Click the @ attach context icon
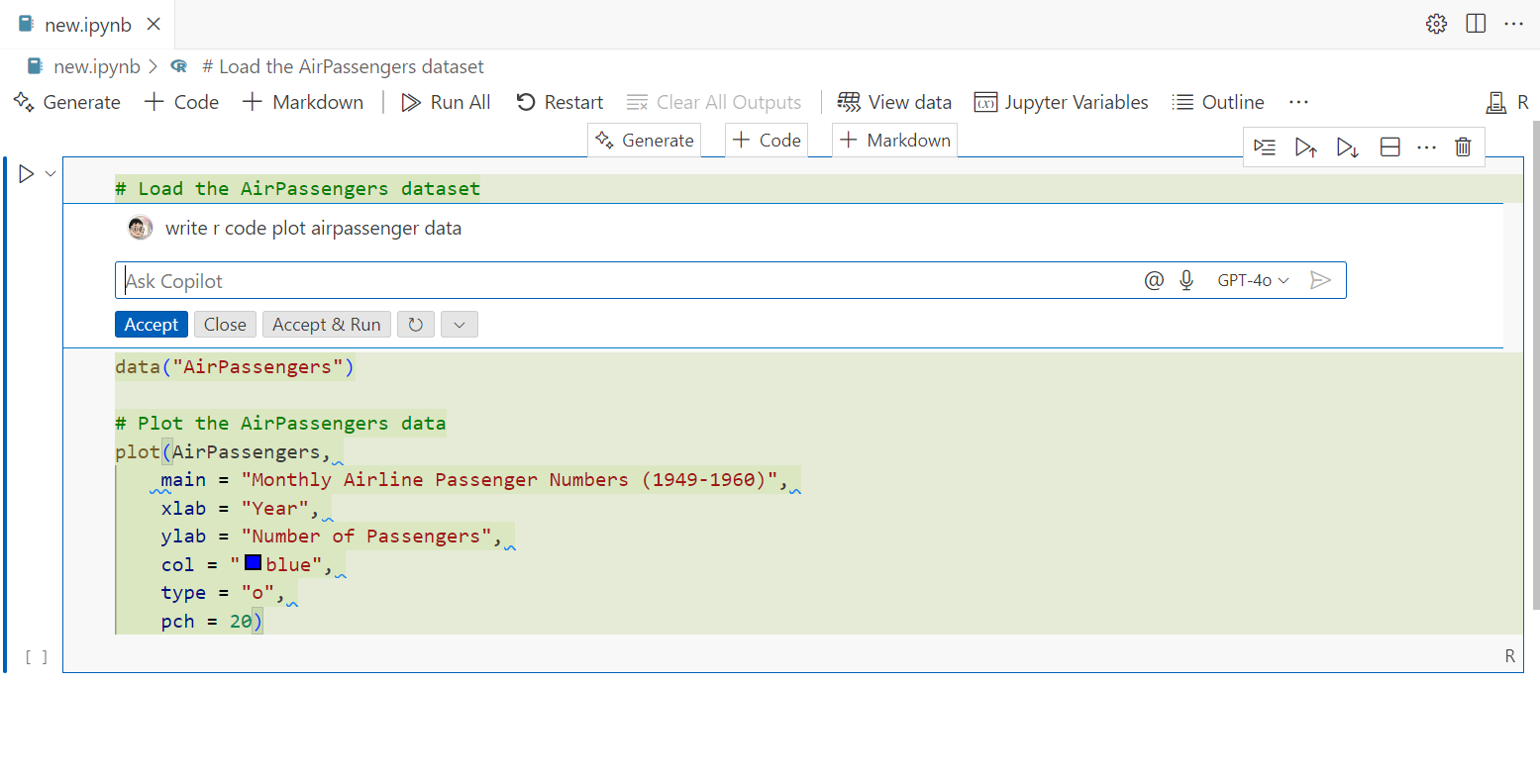 click(1154, 281)
